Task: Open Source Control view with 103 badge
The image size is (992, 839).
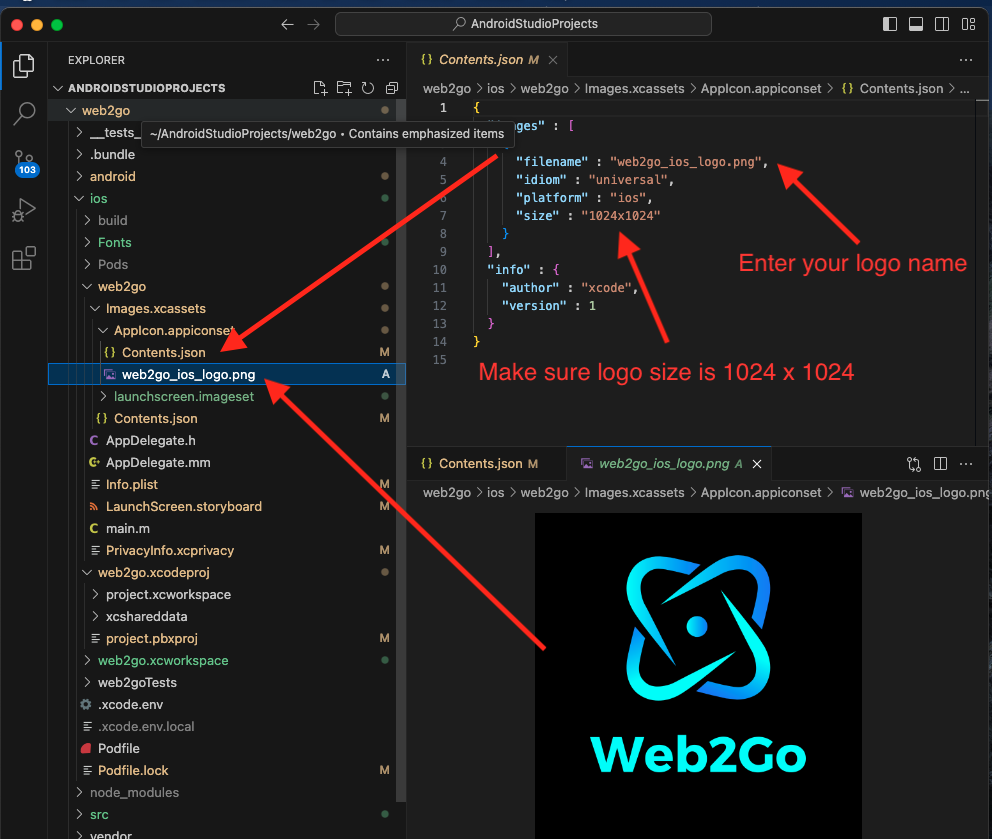Action: (24, 162)
